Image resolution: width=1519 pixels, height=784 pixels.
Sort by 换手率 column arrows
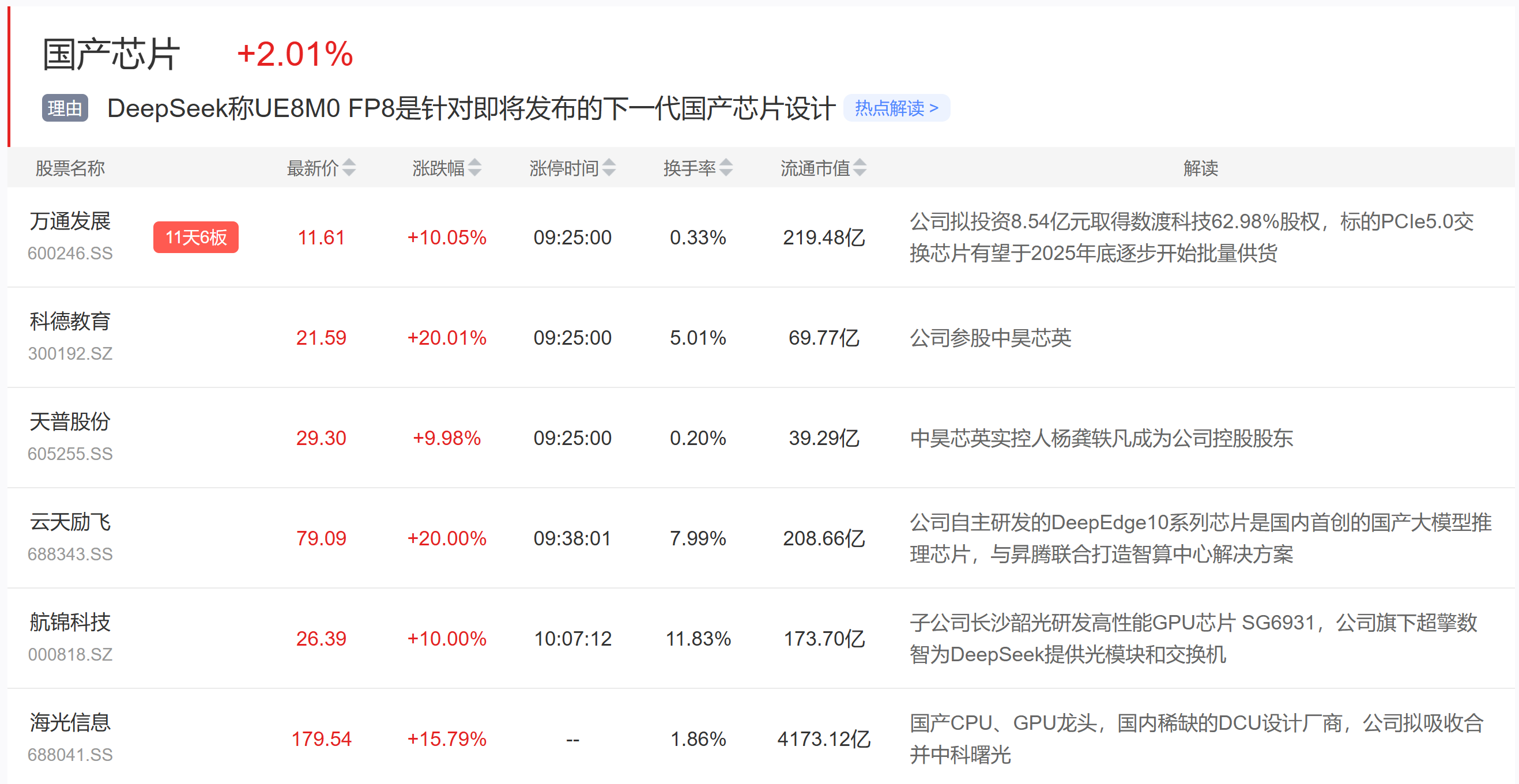[726, 168]
